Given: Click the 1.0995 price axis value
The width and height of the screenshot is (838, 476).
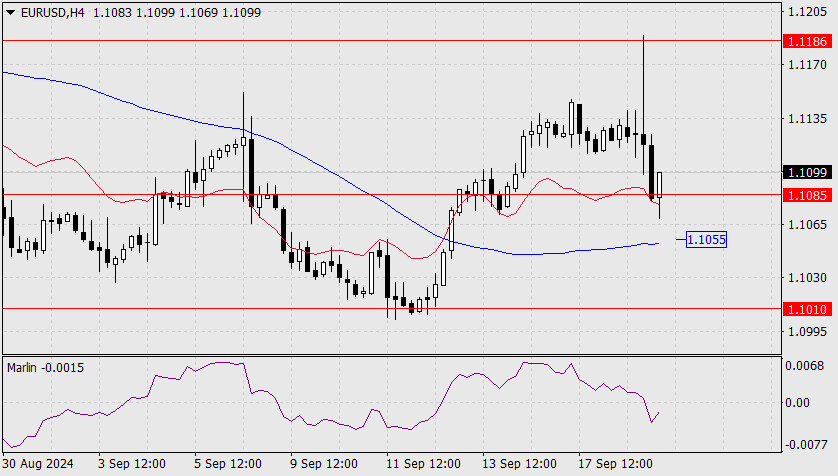Looking at the screenshot, I should (x=807, y=332).
